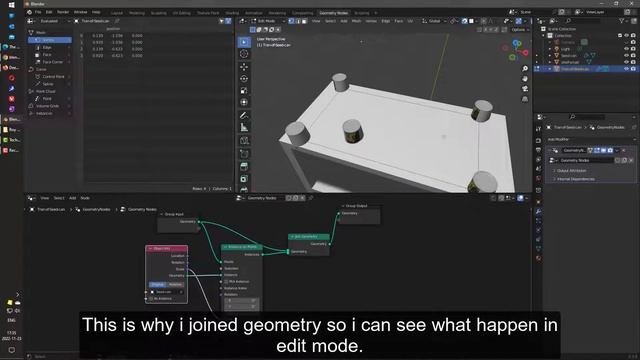Expand the Light item in outliner

550,49
